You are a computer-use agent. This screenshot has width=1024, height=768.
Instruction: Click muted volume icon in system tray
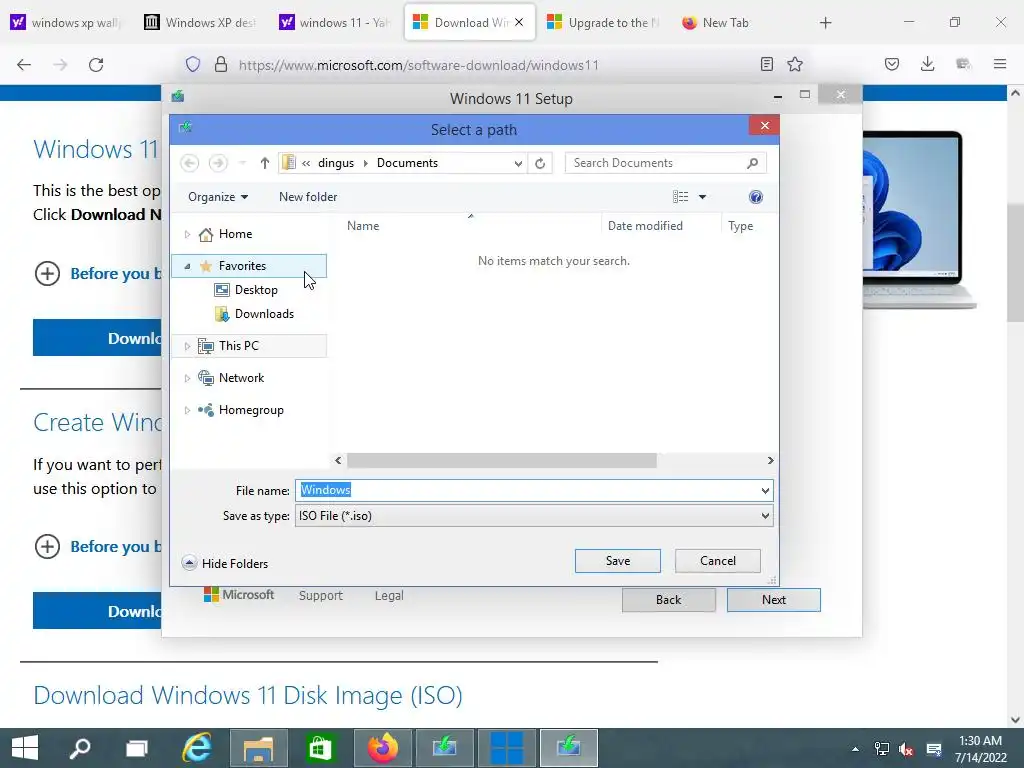(906, 749)
